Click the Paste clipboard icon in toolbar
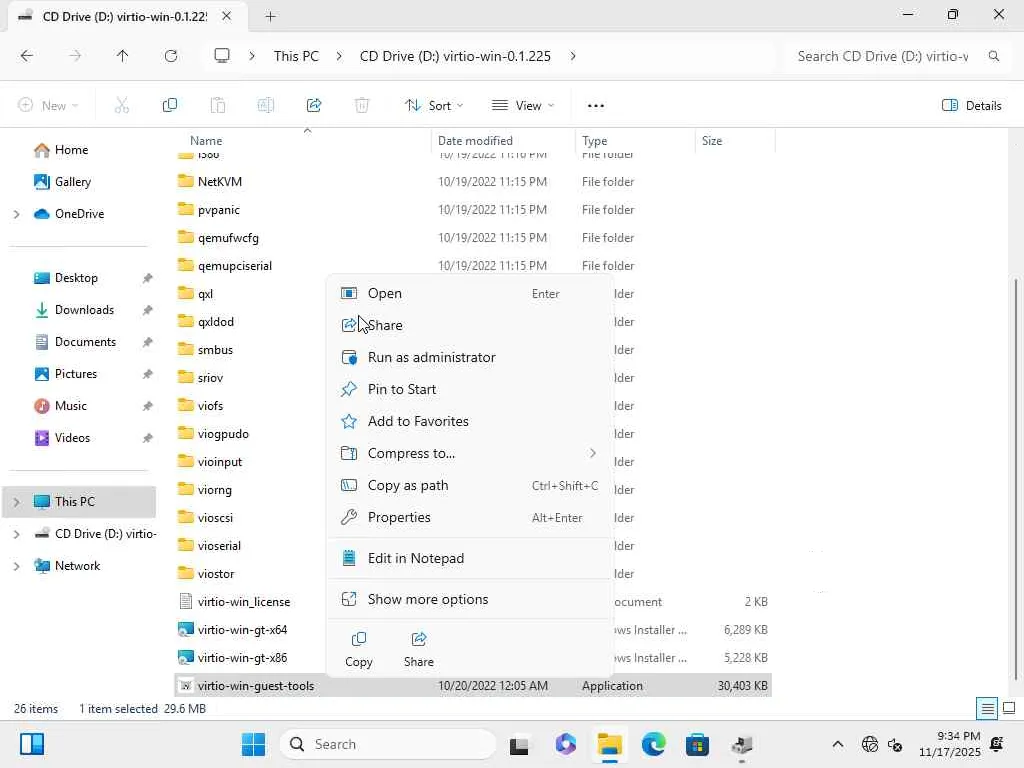The image size is (1024, 768). [217, 105]
